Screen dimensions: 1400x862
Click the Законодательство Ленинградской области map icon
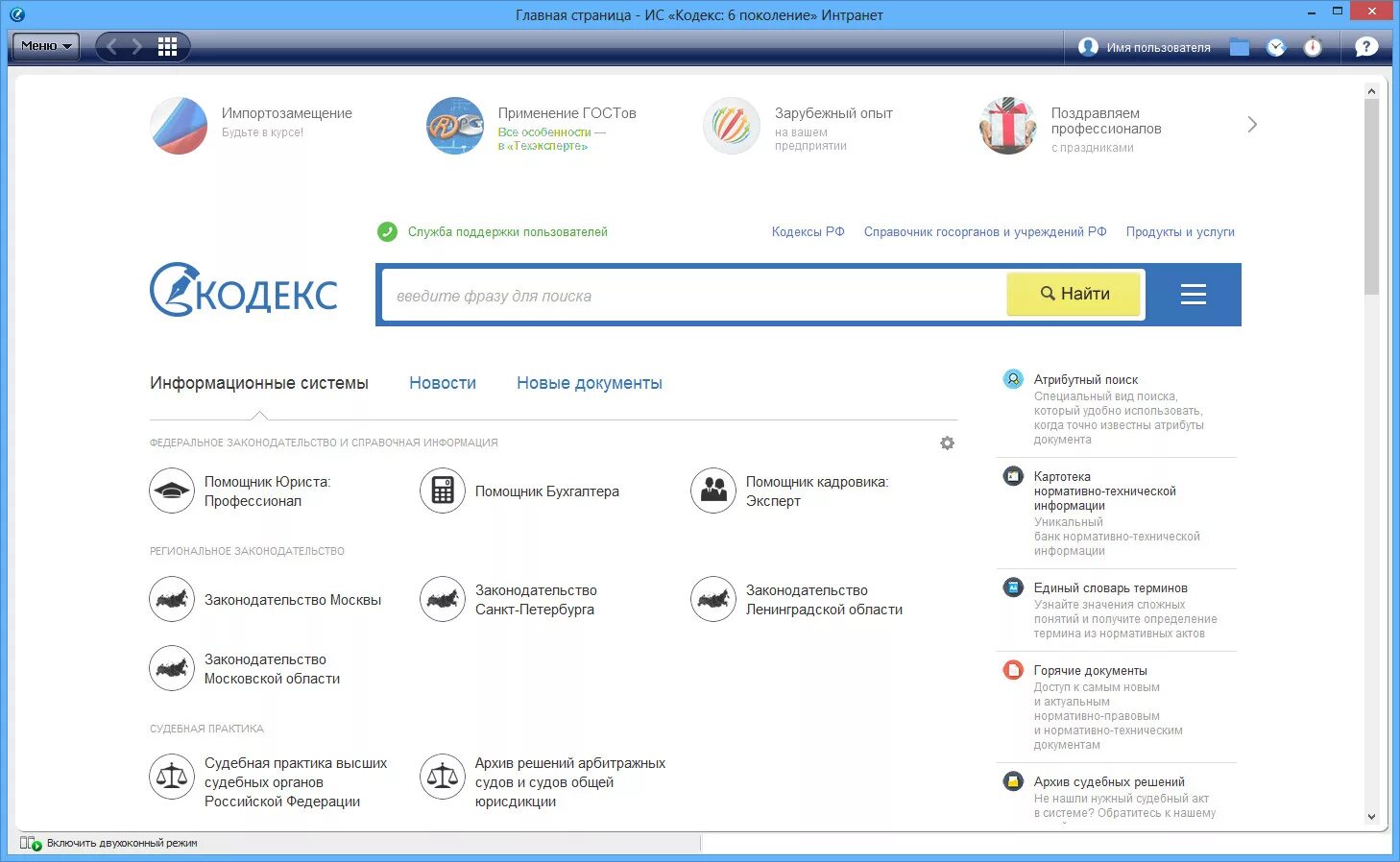[x=713, y=599]
